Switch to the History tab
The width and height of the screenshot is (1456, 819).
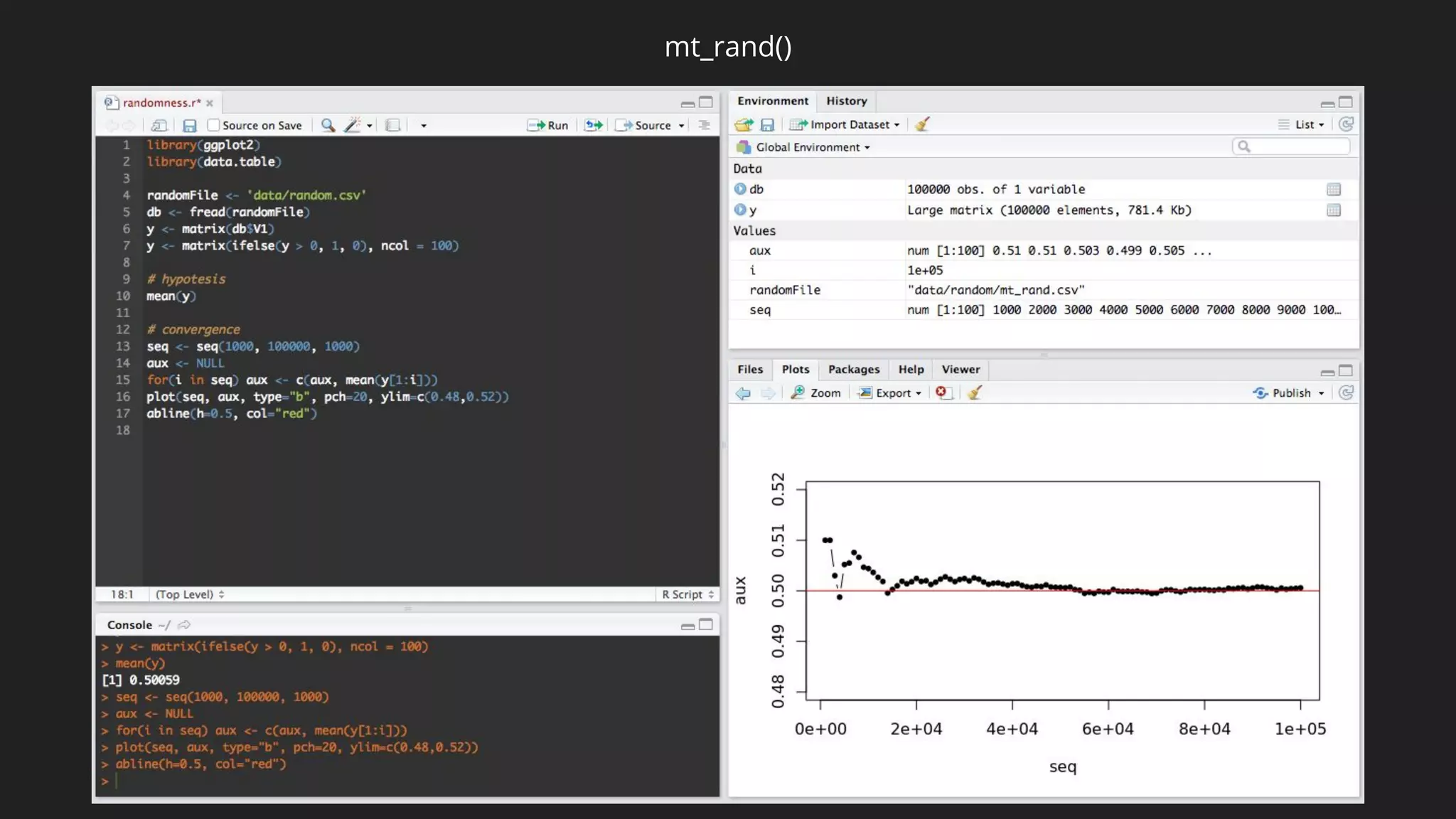[846, 101]
